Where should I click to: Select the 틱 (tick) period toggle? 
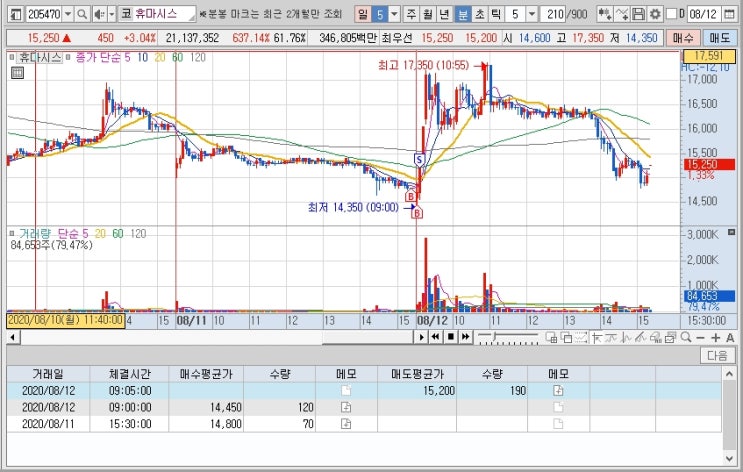pos(496,14)
